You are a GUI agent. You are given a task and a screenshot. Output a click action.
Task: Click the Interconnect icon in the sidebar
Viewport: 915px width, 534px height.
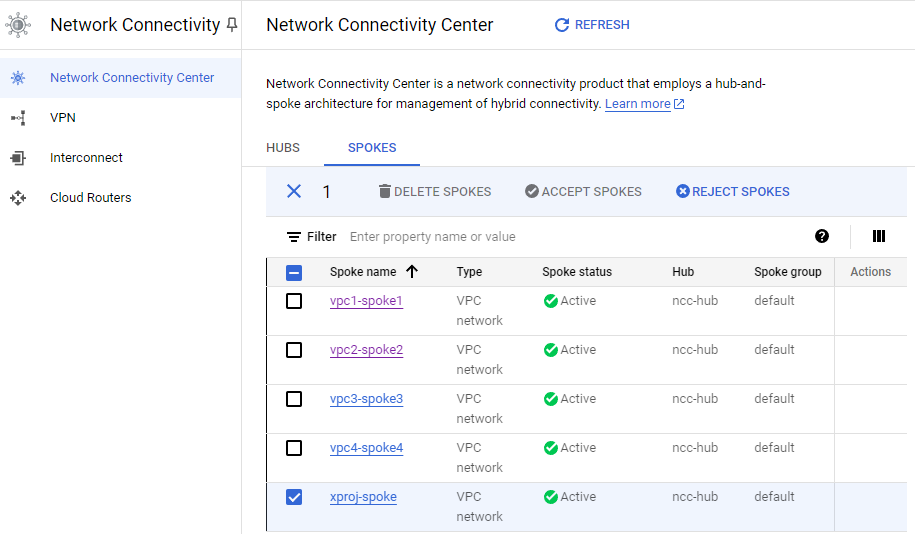coord(18,158)
